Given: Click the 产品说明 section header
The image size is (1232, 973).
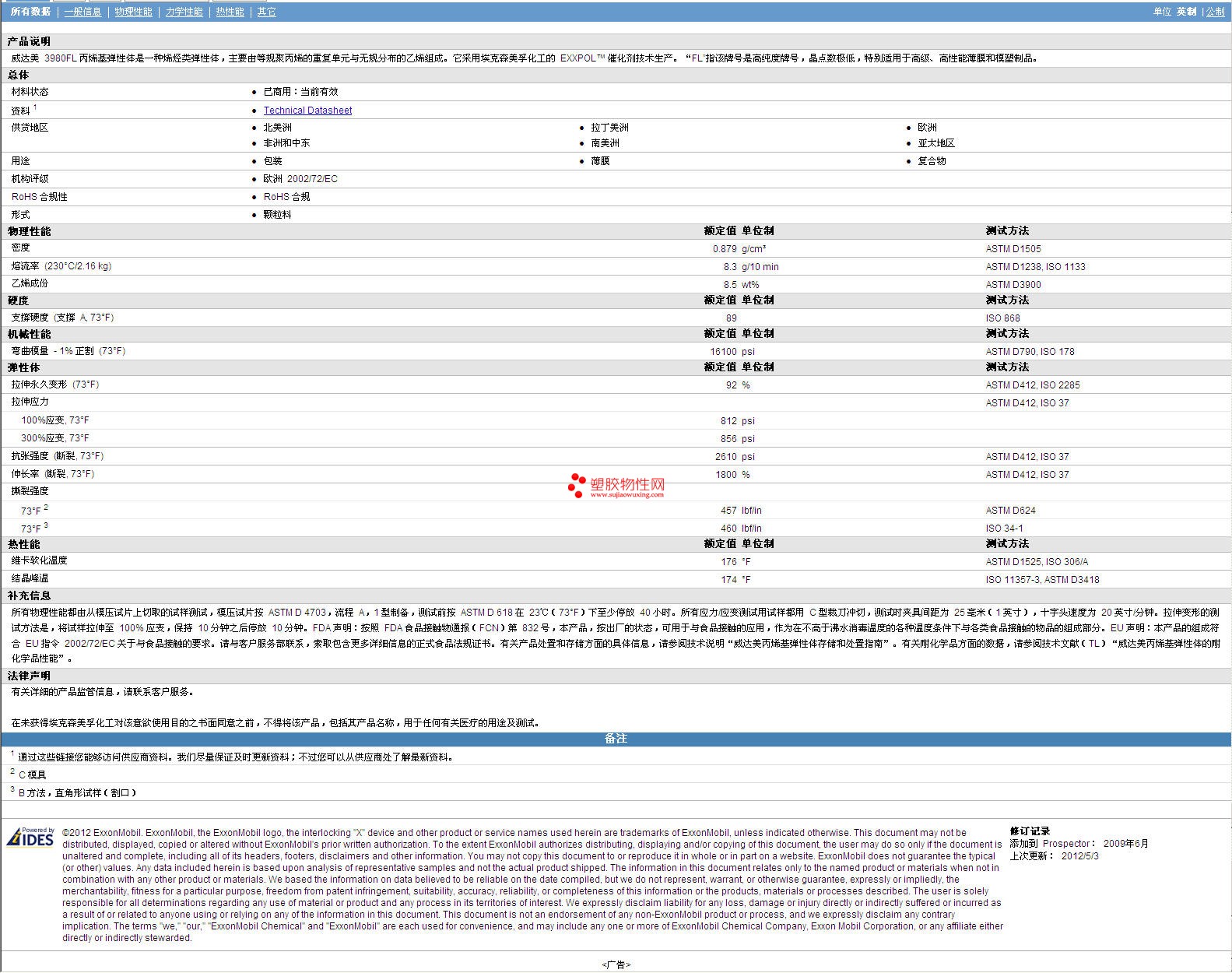Looking at the screenshot, I should pyautogui.click(x=29, y=41).
